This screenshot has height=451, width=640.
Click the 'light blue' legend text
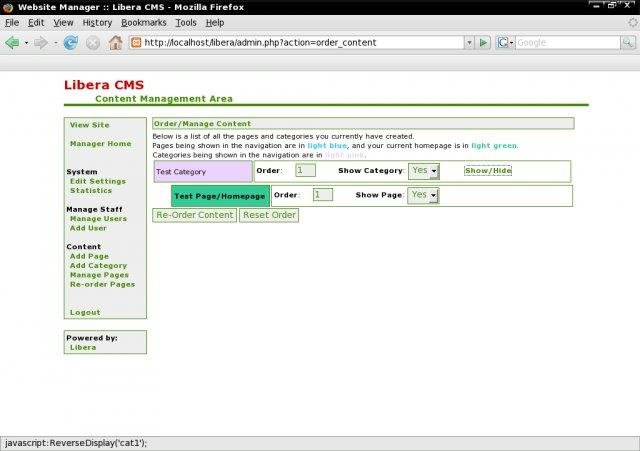327,146
